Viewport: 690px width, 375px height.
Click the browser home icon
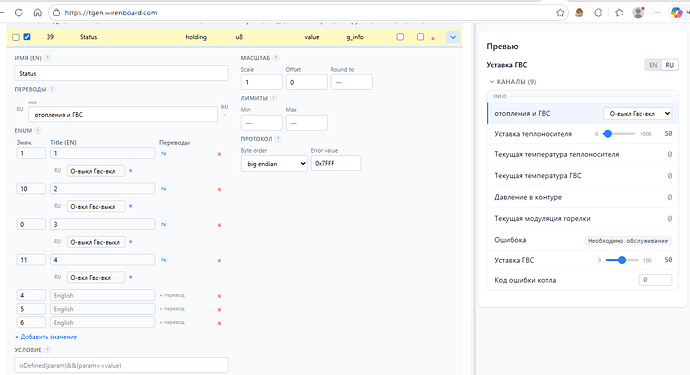[x=38, y=13]
